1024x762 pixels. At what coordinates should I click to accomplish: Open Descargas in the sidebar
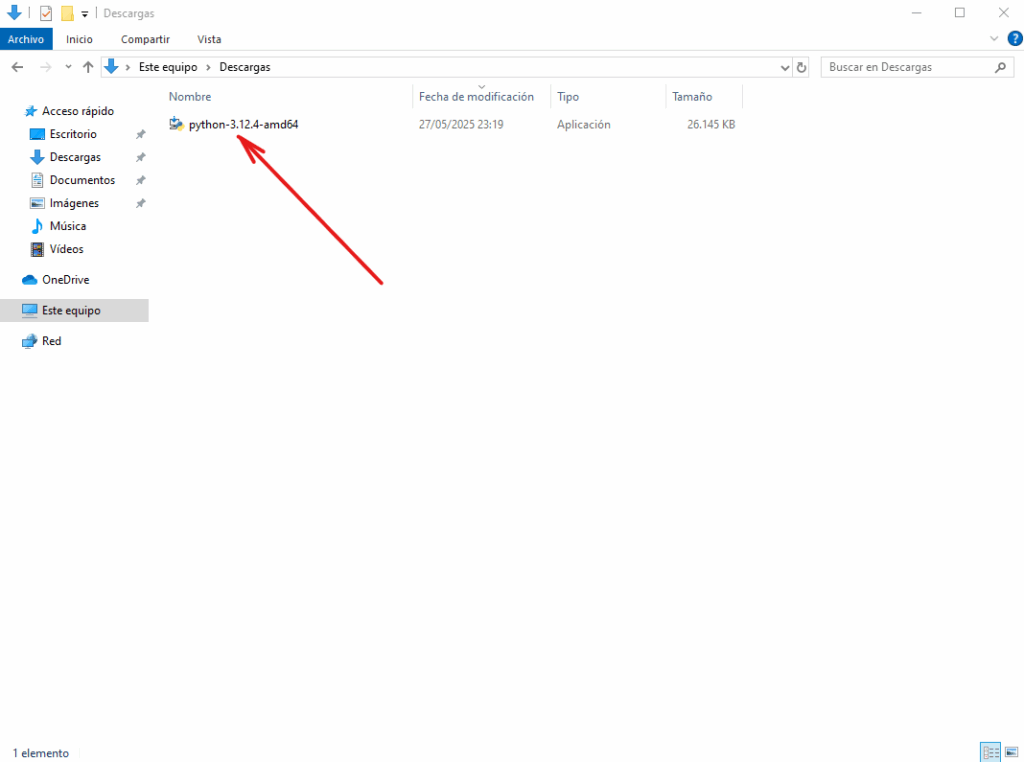pyautogui.click(x=75, y=157)
